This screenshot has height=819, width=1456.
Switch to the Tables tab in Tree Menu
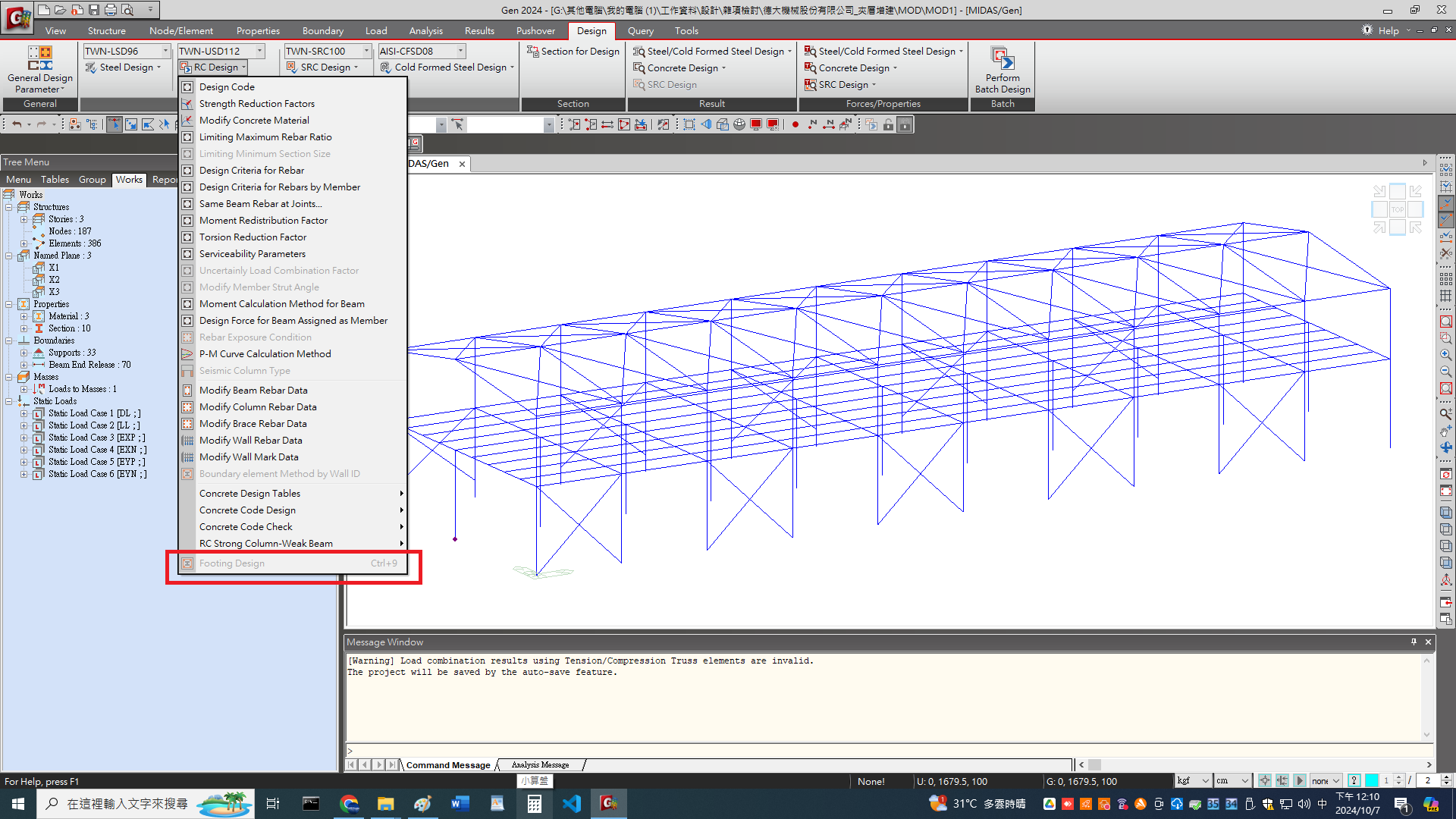point(55,179)
